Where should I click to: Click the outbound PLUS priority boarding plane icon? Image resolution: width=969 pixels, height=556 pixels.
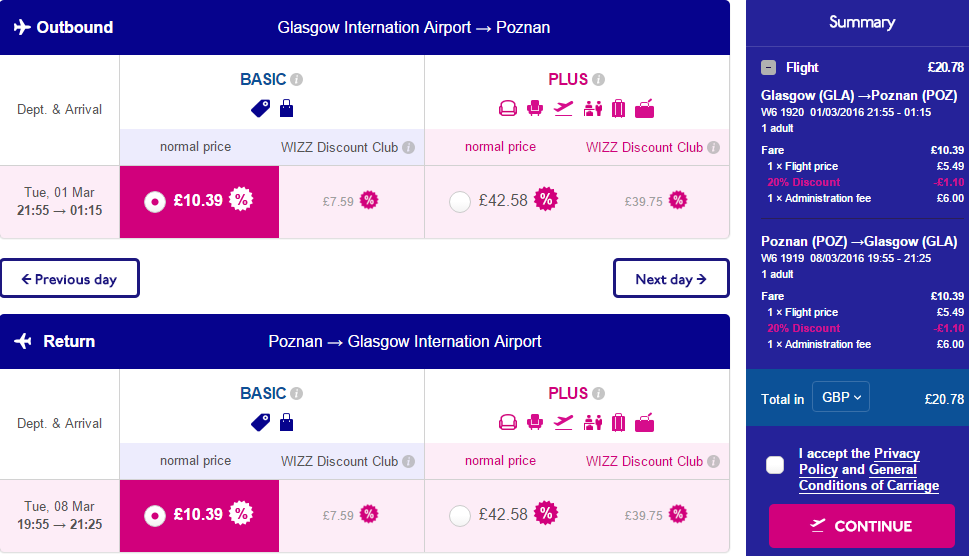tap(563, 109)
